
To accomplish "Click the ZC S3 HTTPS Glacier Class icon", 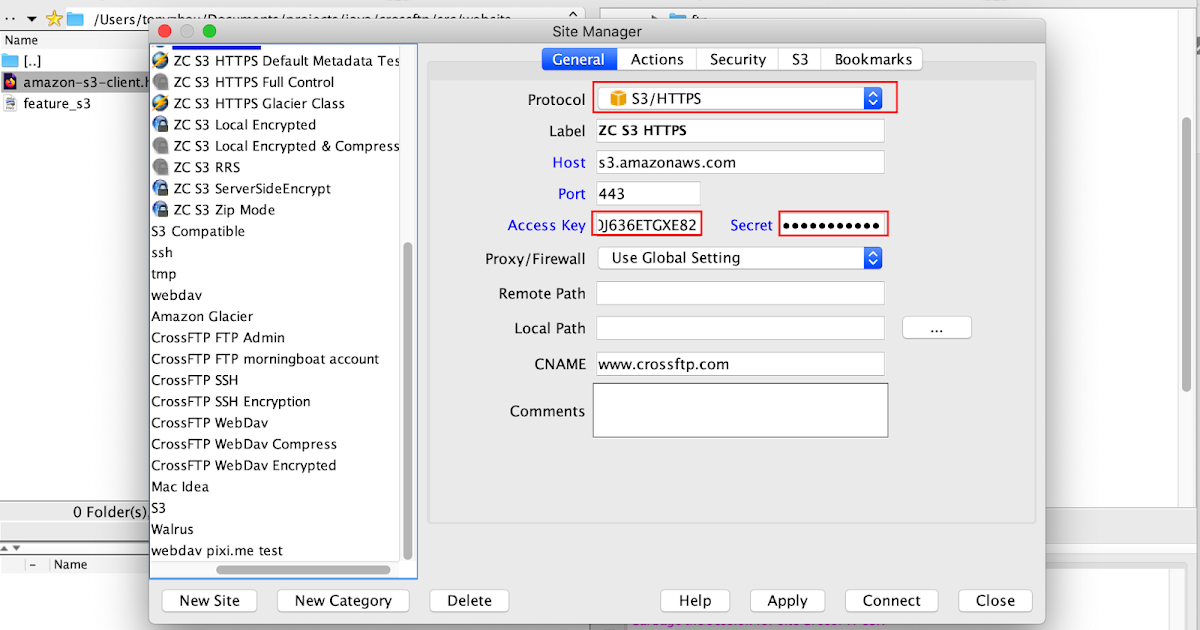I will [x=160, y=103].
